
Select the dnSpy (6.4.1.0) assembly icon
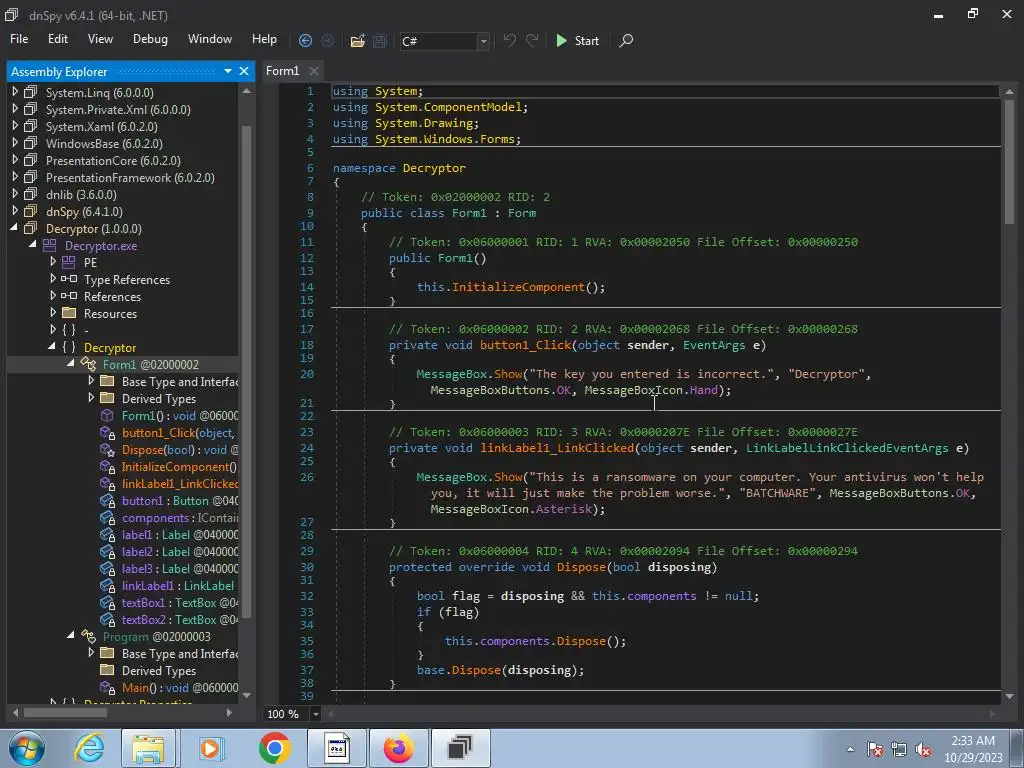31,211
